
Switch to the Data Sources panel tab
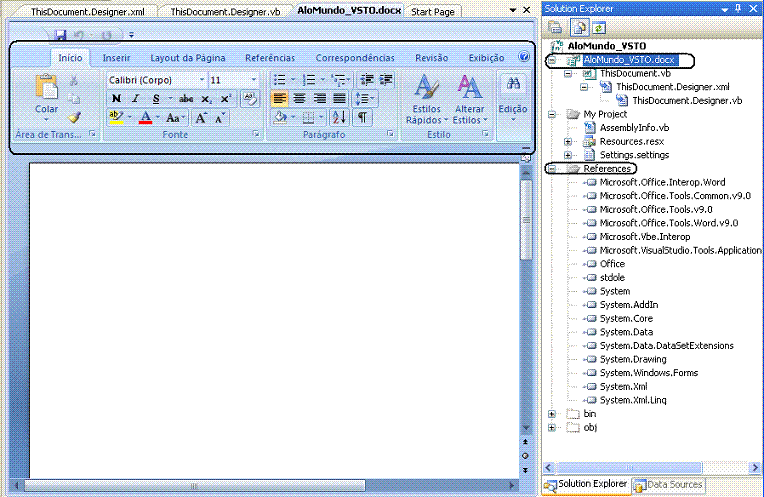(668, 485)
